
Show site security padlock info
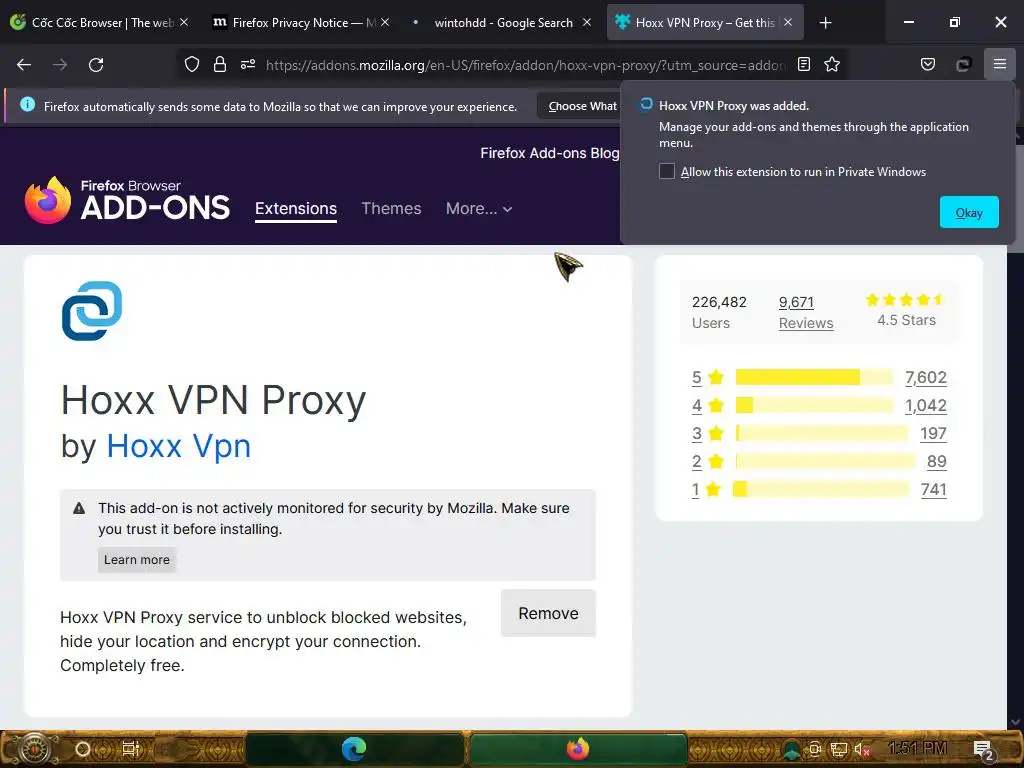click(x=220, y=64)
